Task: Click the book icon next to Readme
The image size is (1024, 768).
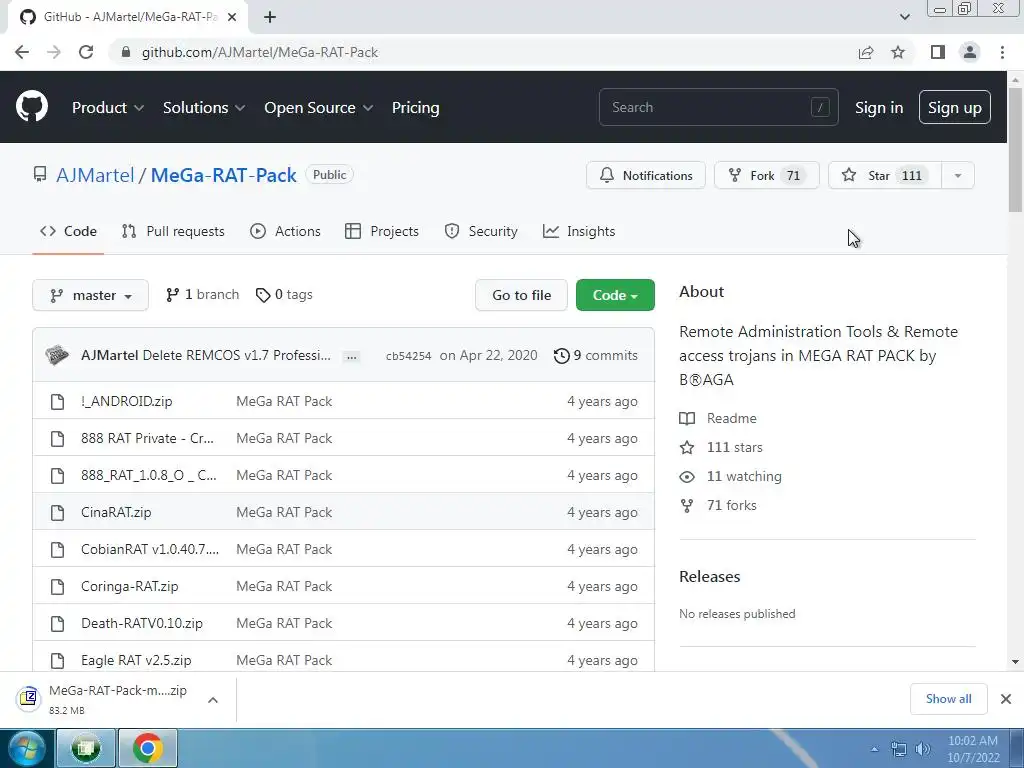Action: (687, 419)
